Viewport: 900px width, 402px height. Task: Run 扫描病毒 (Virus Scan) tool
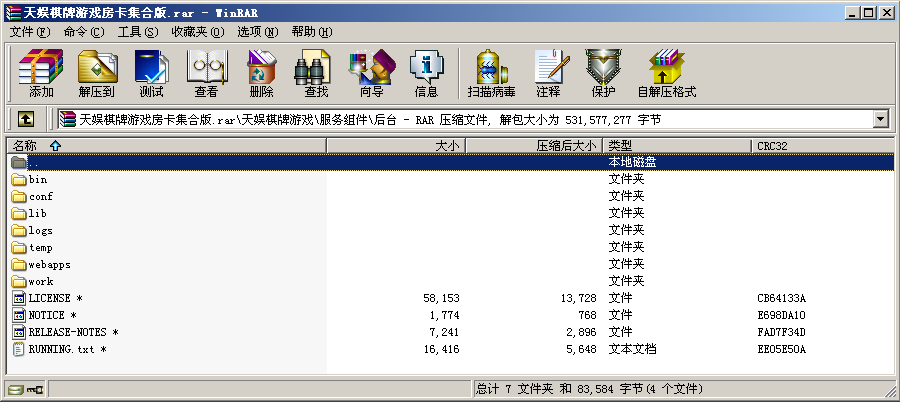tap(491, 73)
